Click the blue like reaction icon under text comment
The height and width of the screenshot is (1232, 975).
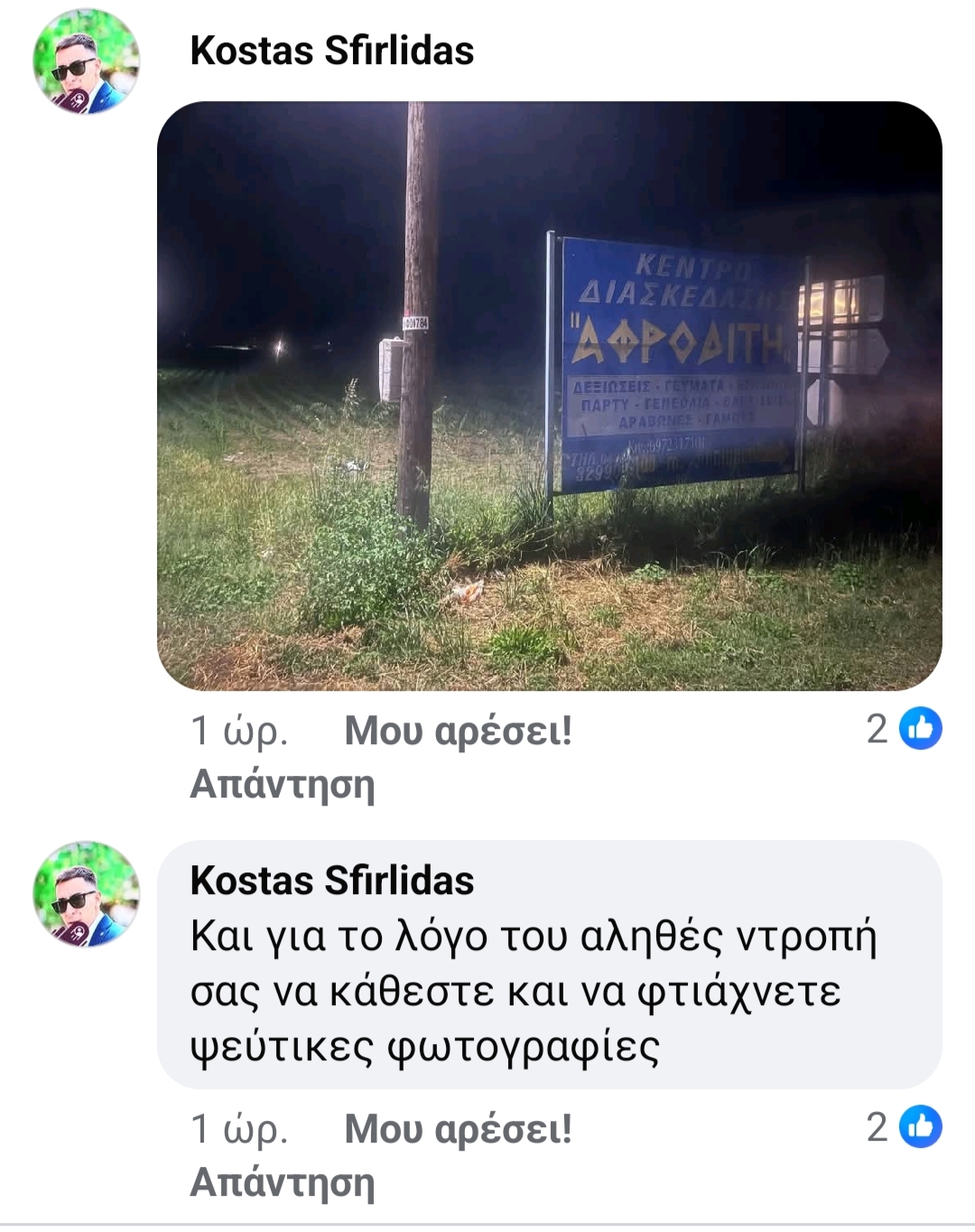[921, 1126]
